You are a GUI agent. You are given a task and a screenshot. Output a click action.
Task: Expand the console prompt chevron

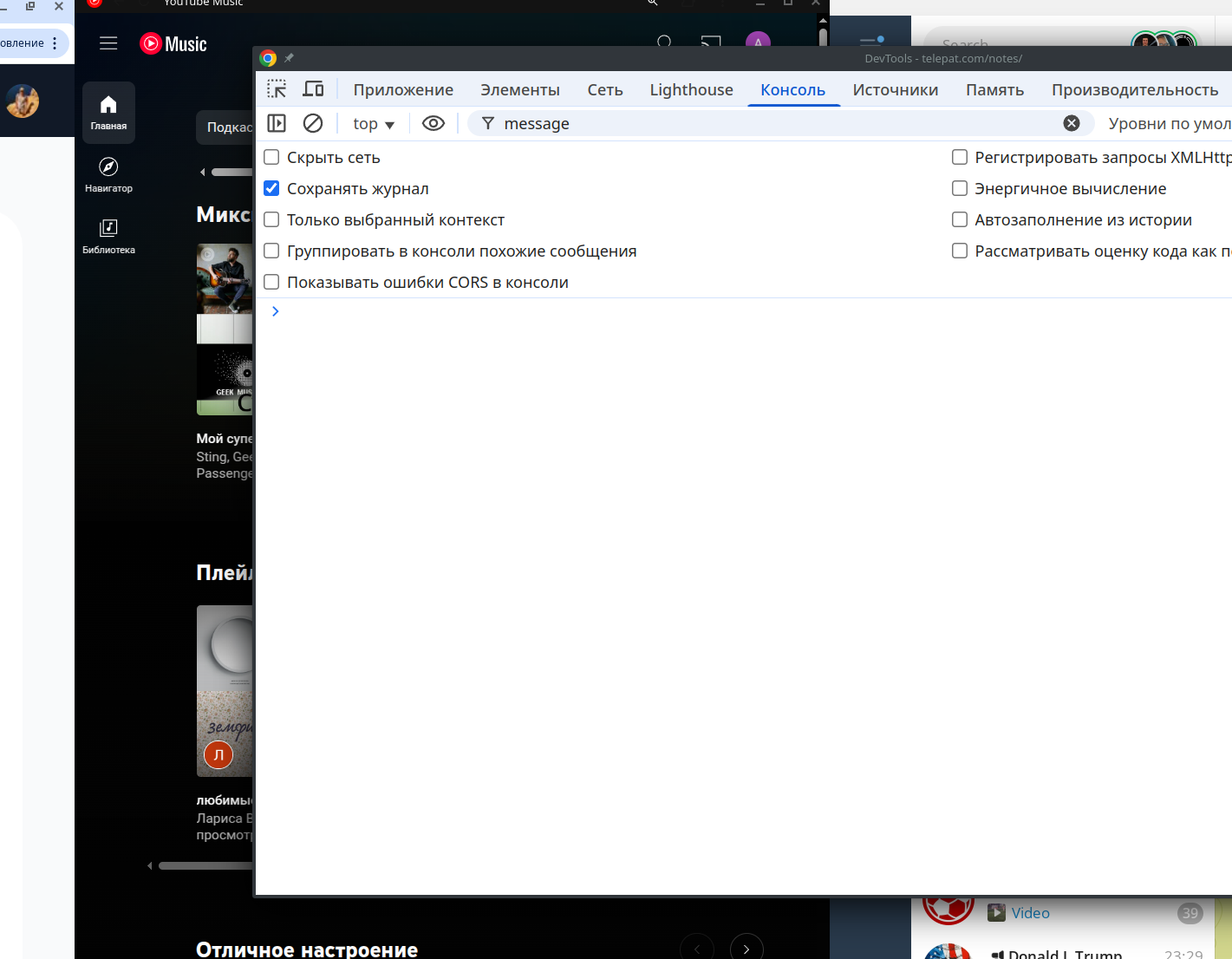(276, 311)
